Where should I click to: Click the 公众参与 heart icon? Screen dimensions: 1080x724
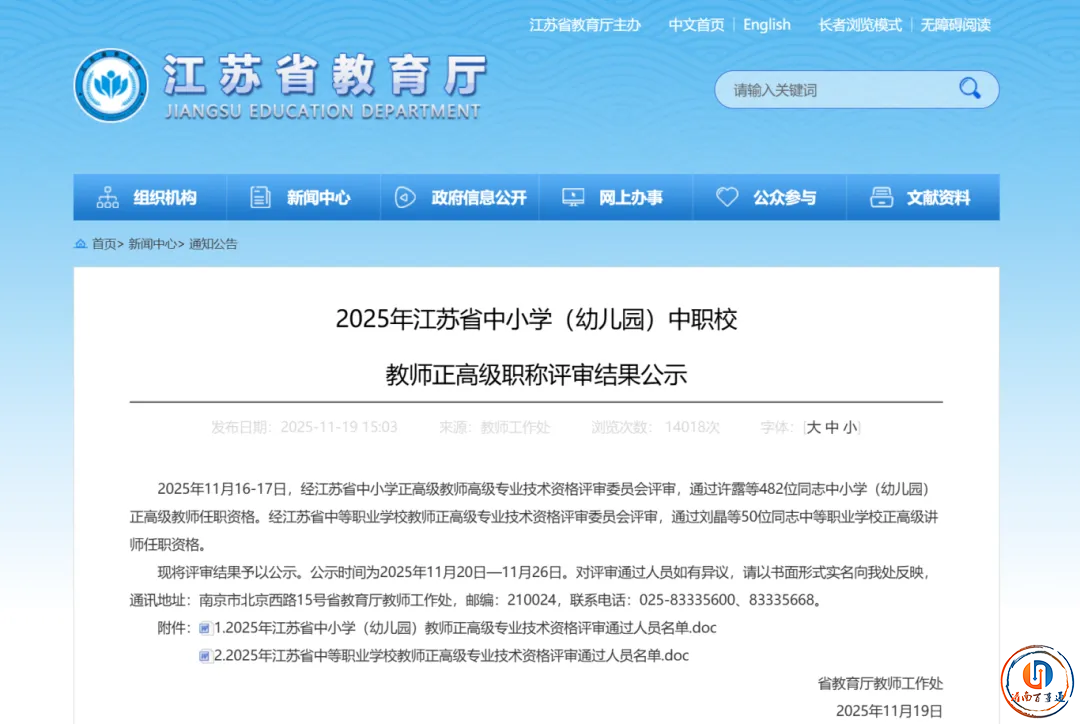[x=727, y=198]
